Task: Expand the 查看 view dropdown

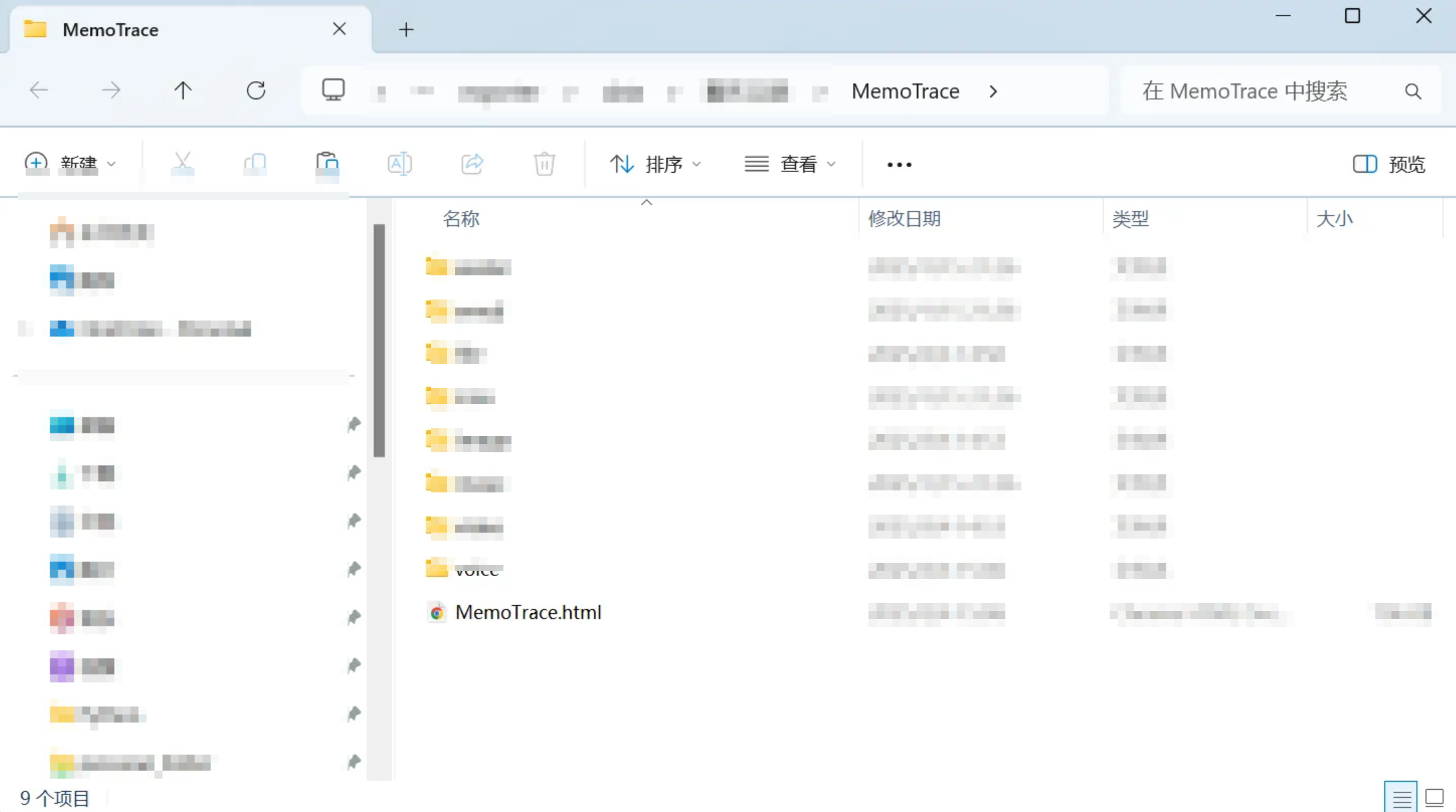Action: tap(791, 164)
